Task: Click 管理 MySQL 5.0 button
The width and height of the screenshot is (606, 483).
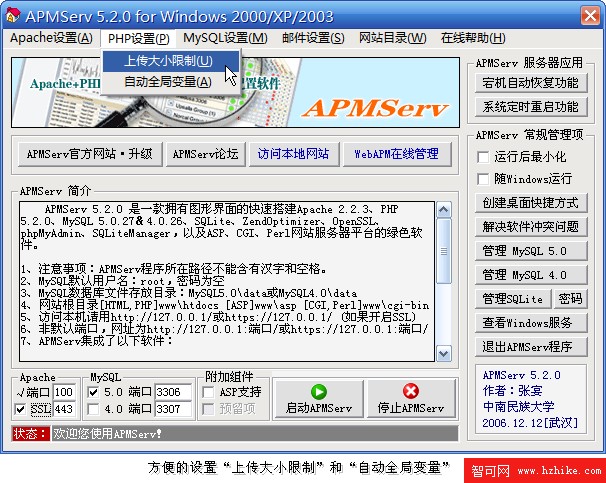Action: point(531,251)
